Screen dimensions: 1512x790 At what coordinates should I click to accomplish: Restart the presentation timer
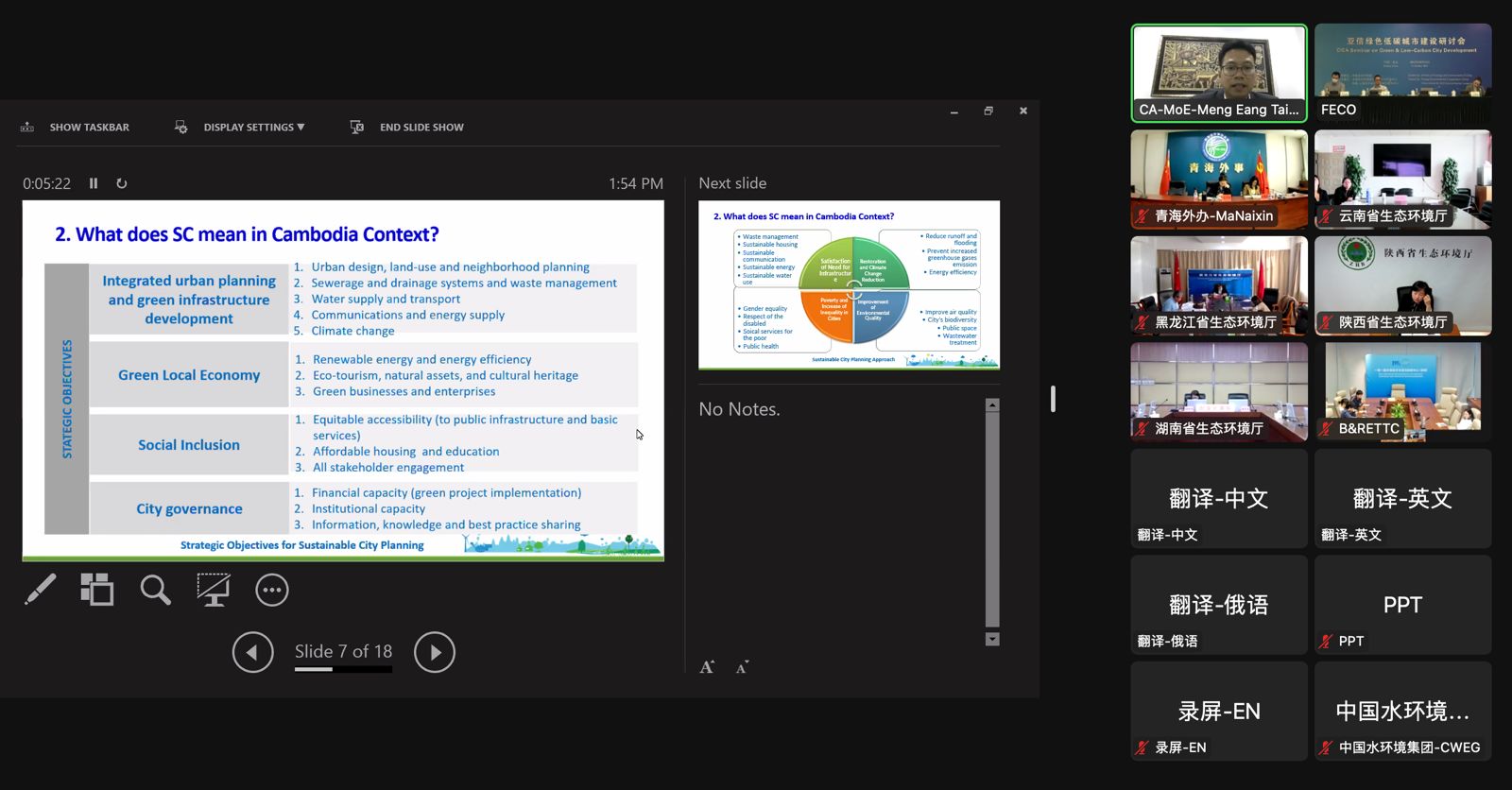[x=122, y=183]
